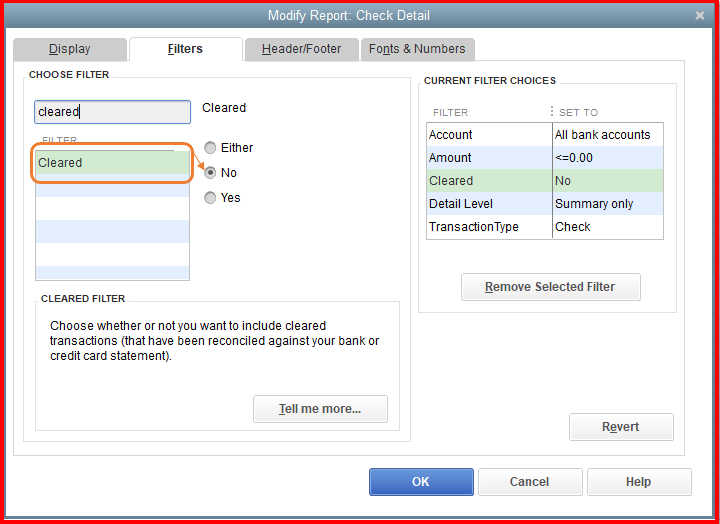Go to Fonts & Numbers tab
The width and height of the screenshot is (720, 524).
(x=417, y=49)
